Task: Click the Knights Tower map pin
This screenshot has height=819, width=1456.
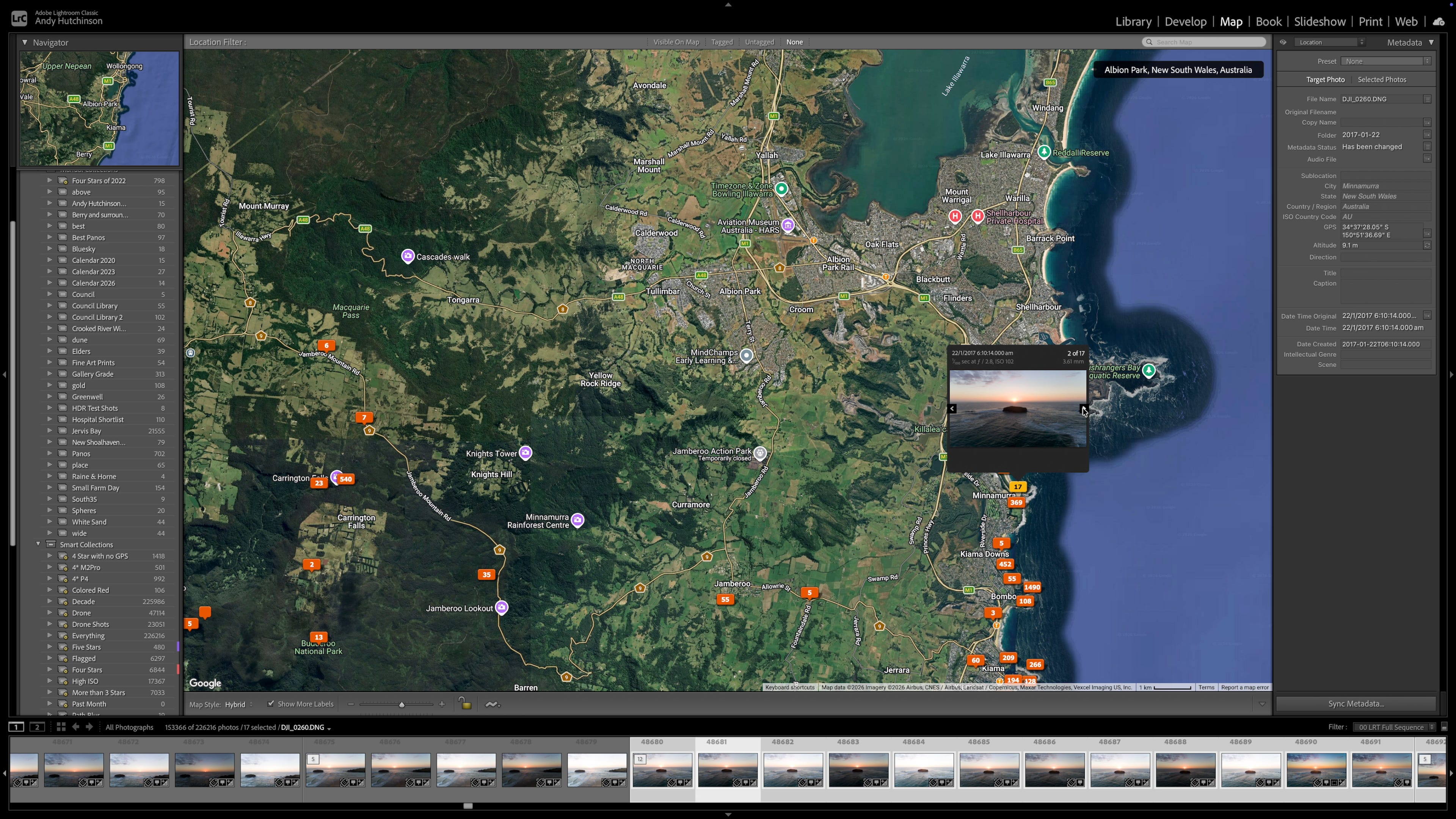Action: tap(526, 453)
